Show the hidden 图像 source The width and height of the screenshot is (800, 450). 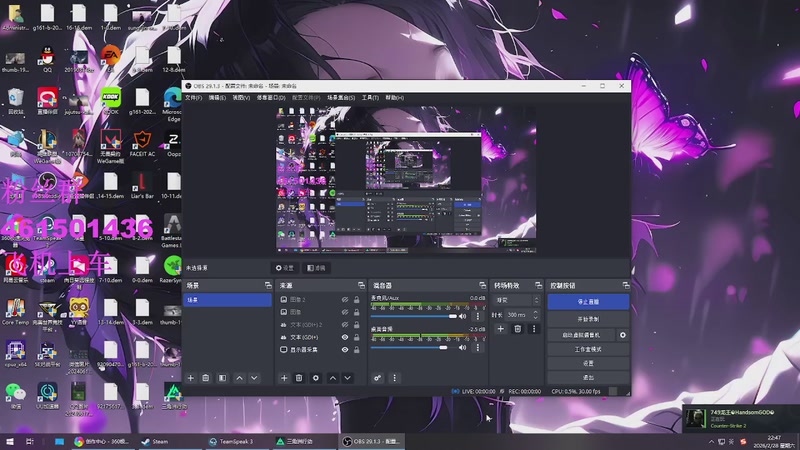[345, 312]
